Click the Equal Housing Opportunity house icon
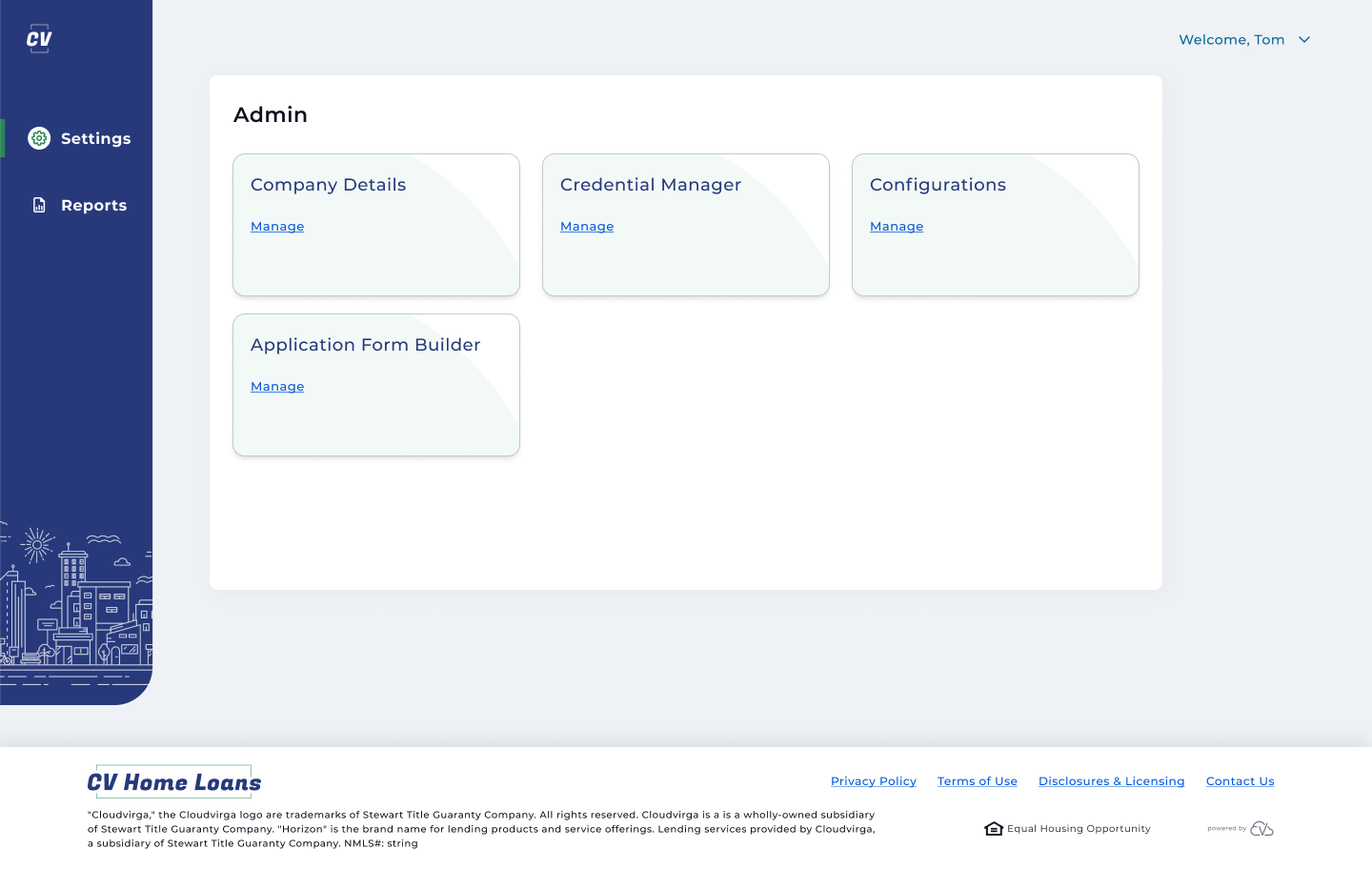 coord(993,829)
